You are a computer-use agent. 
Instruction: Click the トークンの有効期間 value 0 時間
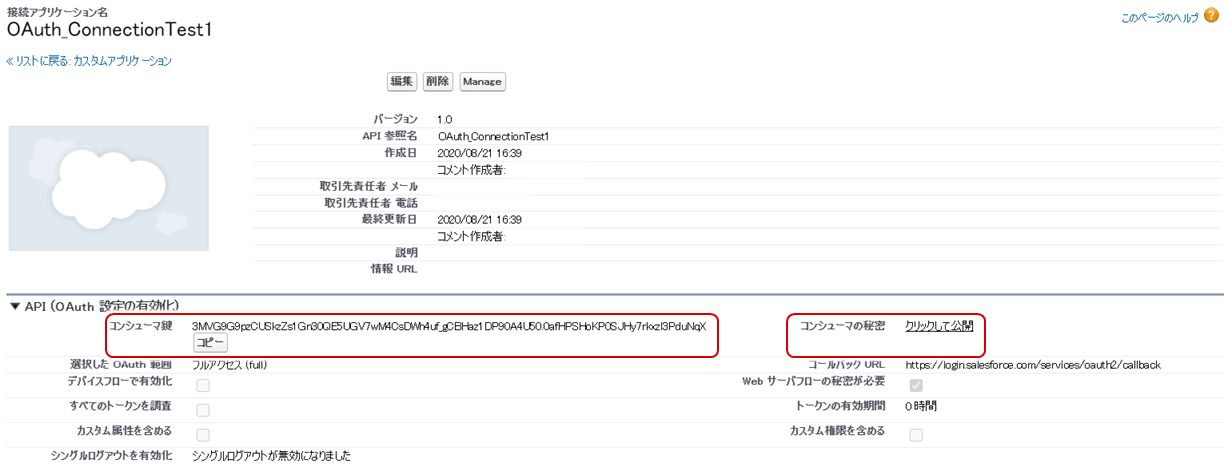point(921,406)
